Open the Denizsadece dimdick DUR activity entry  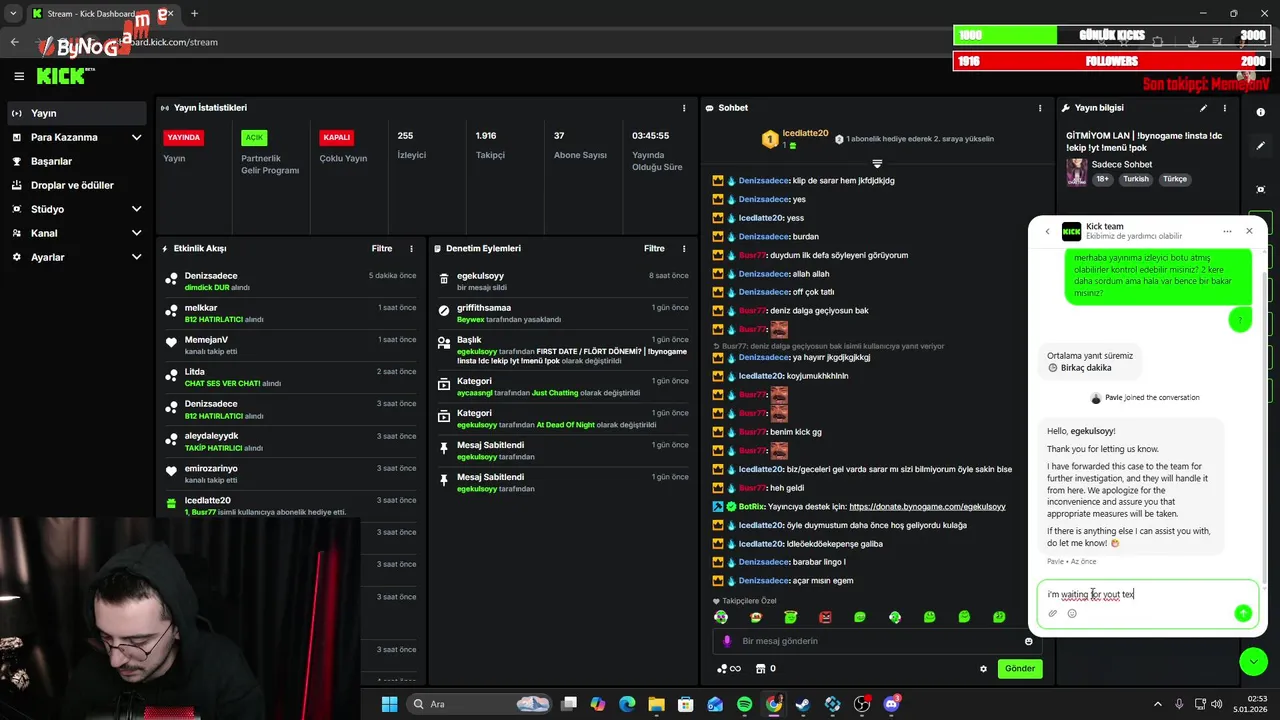[x=290, y=281]
